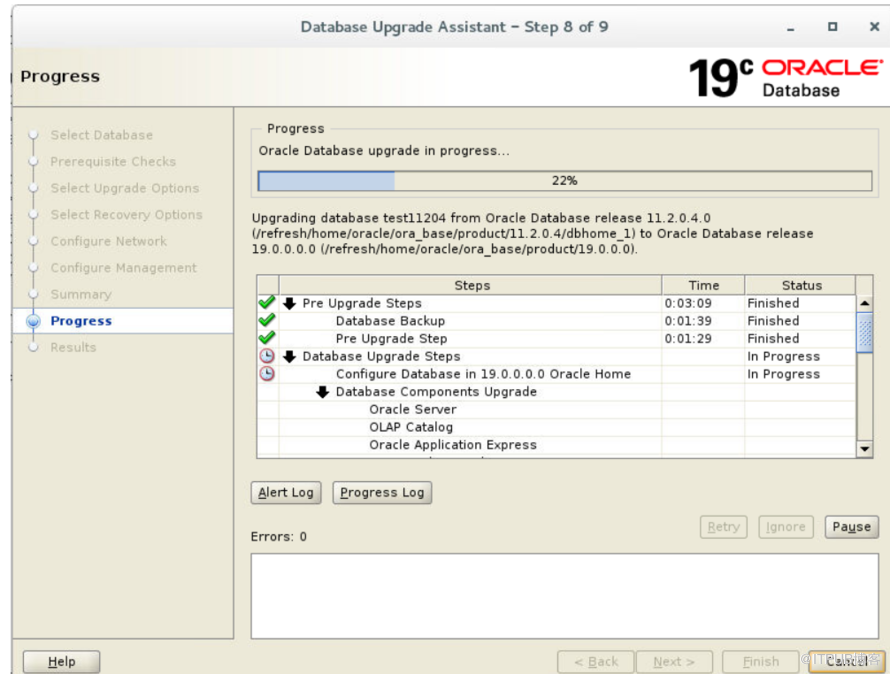This screenshot has width=890, height=674.
Task: Click the 22% upgrade progress bar
Action: [564, 181]
